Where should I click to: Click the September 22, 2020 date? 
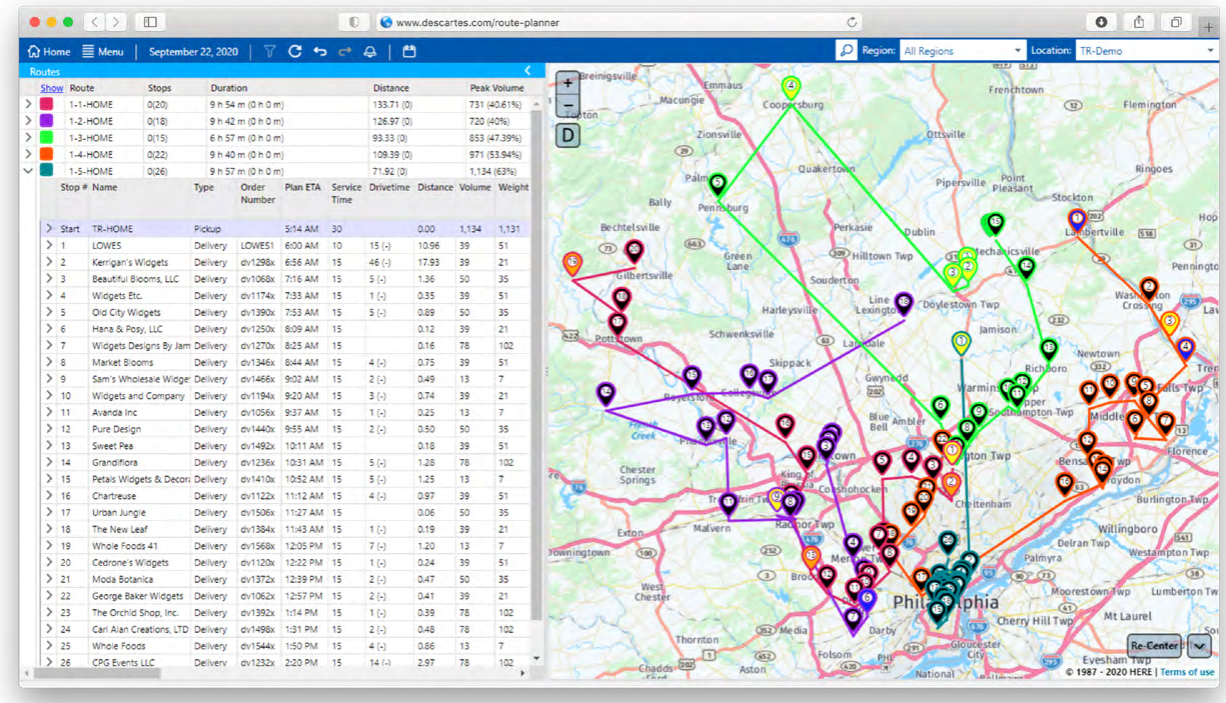tap(192, 51)
